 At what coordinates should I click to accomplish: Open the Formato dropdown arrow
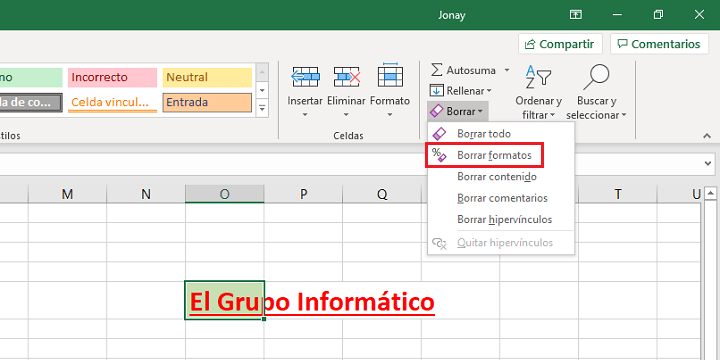[390, 114]
